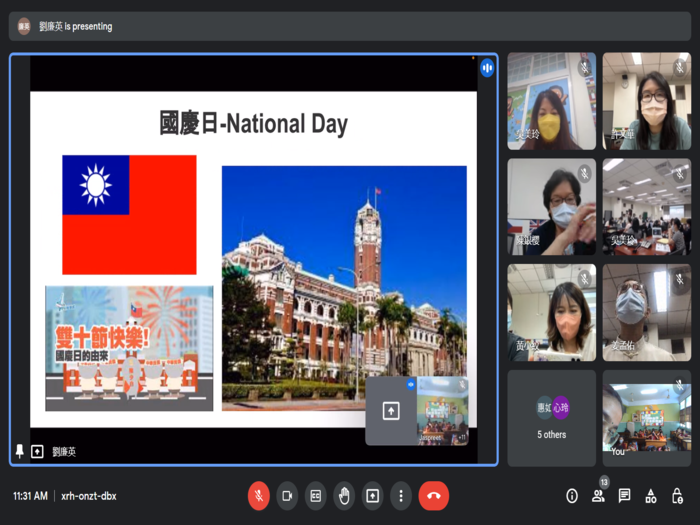Show the people list with 13 badge
700x525 pixels.
pyautogui.click(x=598, y=496)
